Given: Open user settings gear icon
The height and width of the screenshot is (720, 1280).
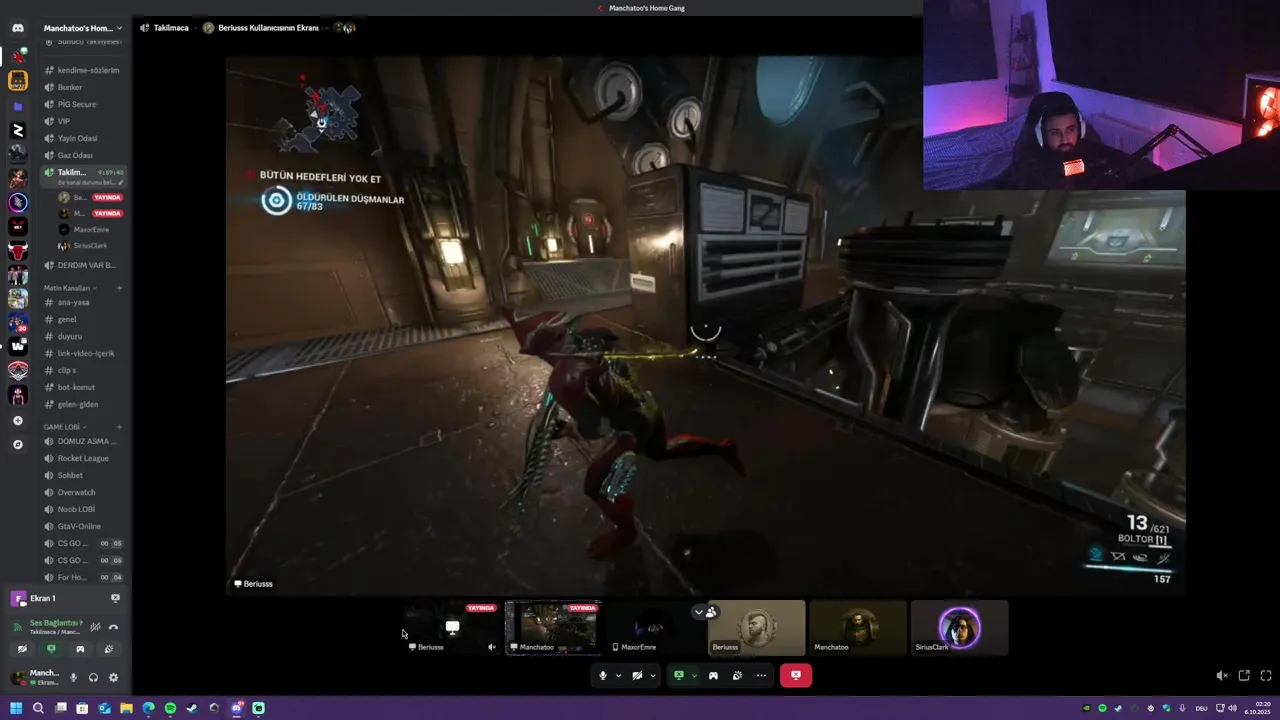Looking at the screenshot, I should 113,677.
